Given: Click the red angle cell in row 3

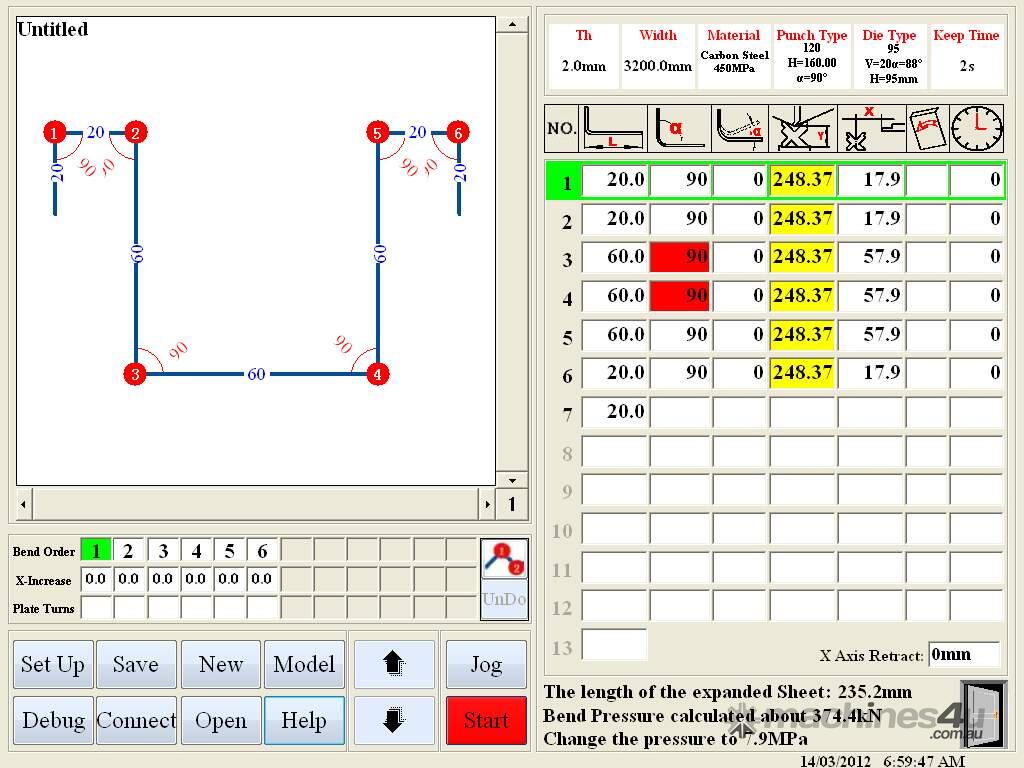Looking at the screenshot, I should 680,257.
